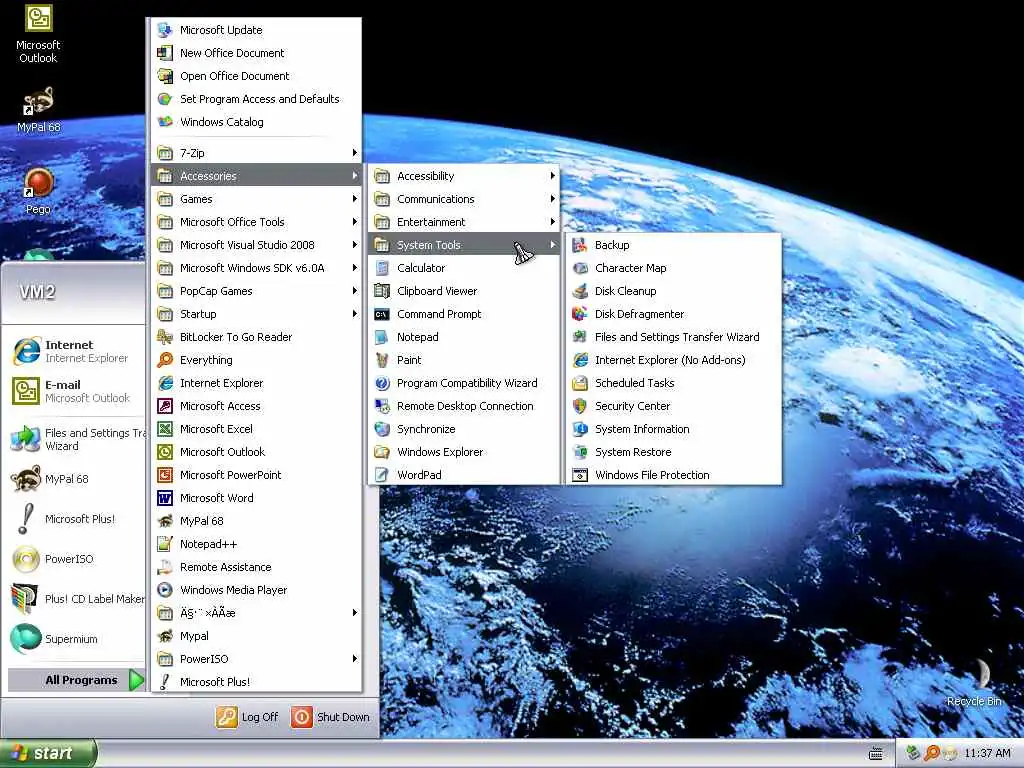
Task: Expand PopCap Games submenu
Action: pos(256,291)
